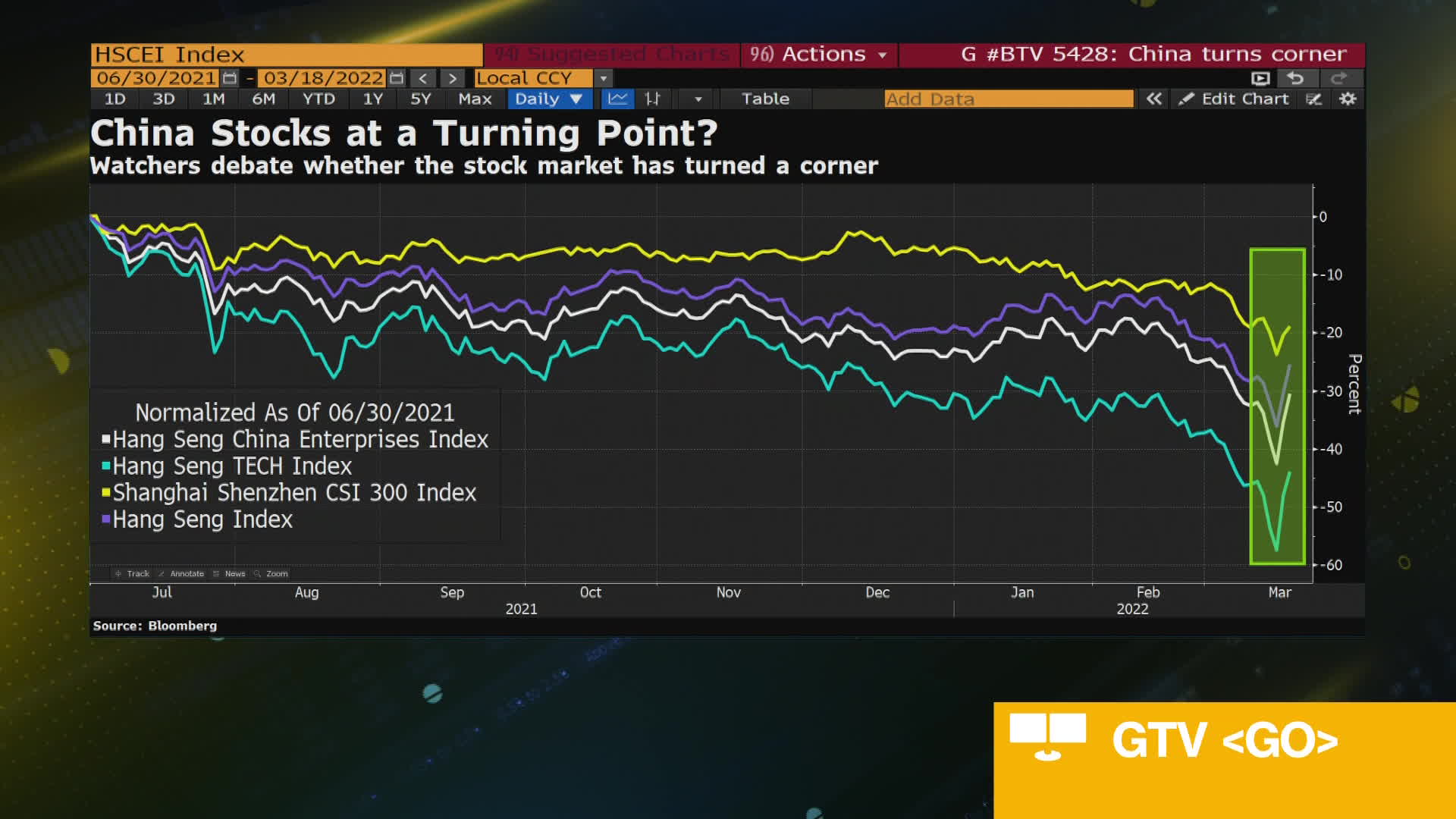Screen dimensions: 1456x819
Task: Collapse panel with double left chevrons
Action: (x=1153, y=99)
